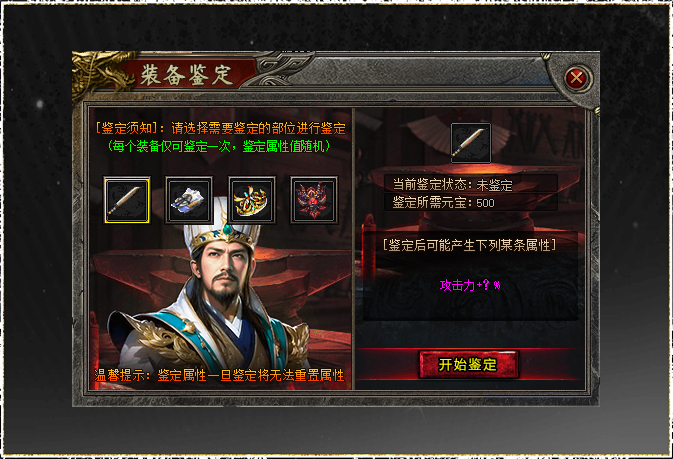Click the 鉴定后可能产生下列某条属性 header

(x=469, y=245)
